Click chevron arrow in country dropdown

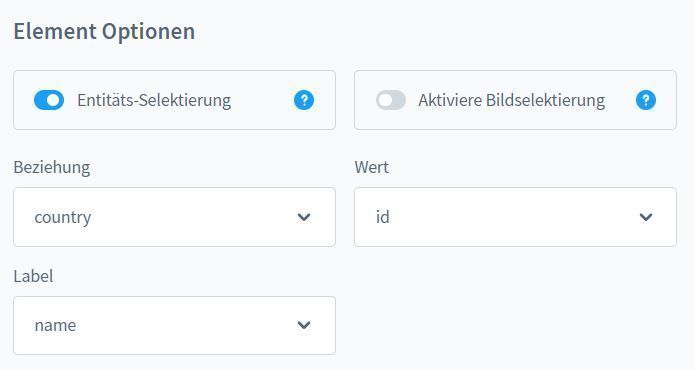304,217
